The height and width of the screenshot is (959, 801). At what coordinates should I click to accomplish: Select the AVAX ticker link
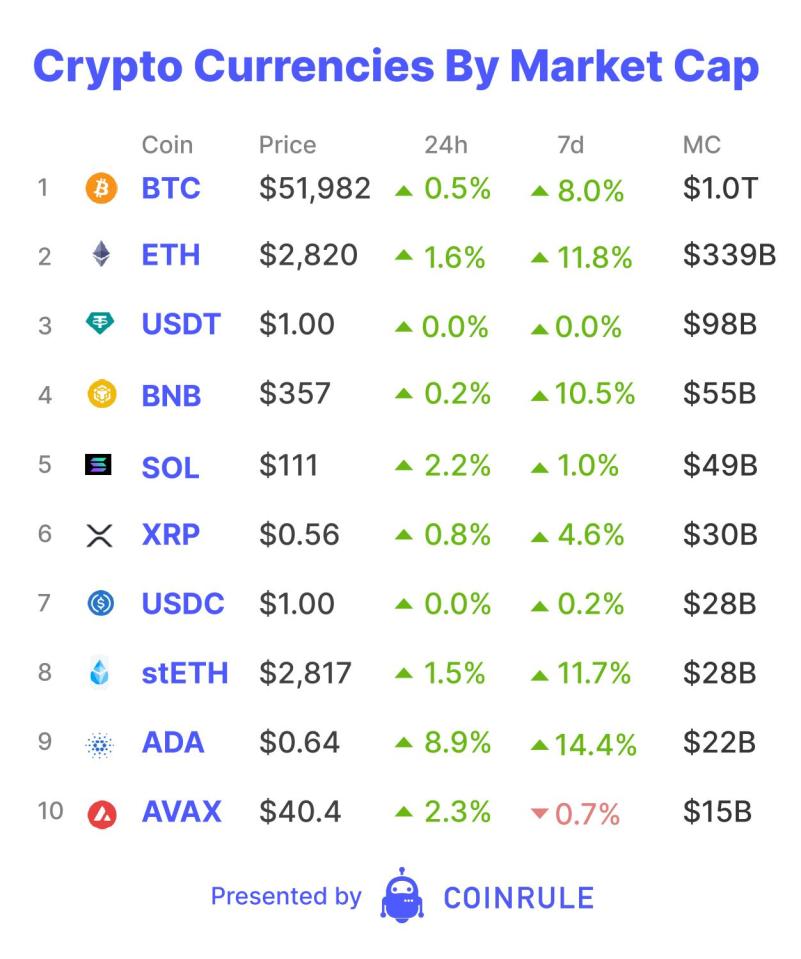(182, 812)
